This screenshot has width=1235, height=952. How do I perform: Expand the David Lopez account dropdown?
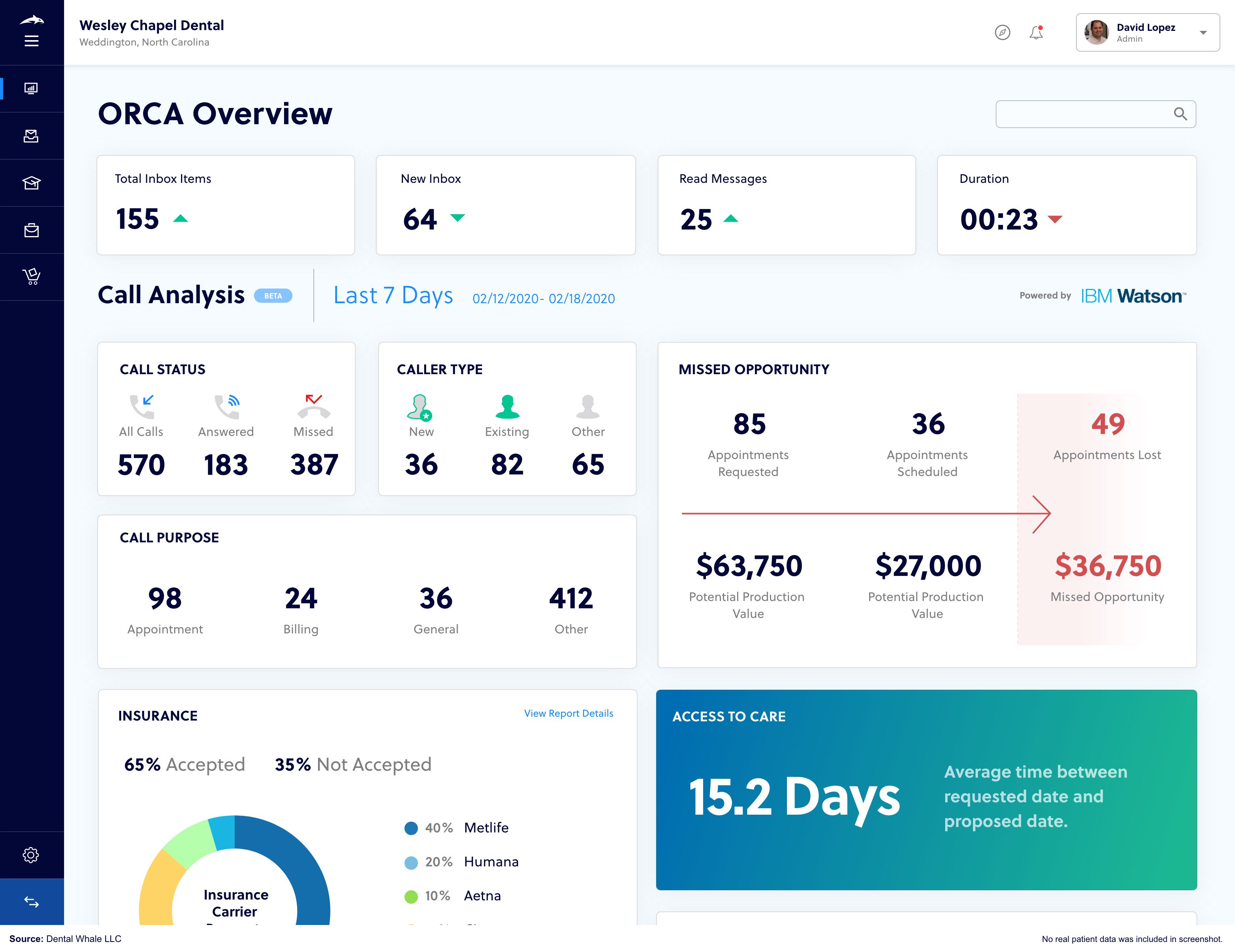pos(1203,33)
